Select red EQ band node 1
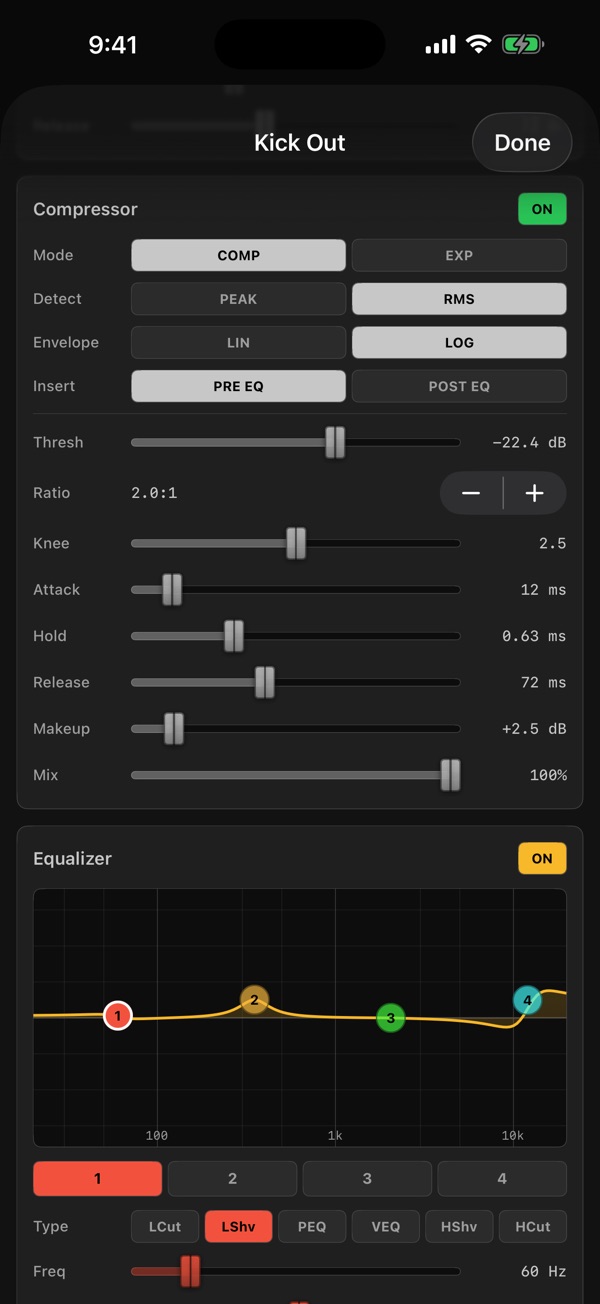Viewport: 600px width, 1304px height. point(118,1016)
